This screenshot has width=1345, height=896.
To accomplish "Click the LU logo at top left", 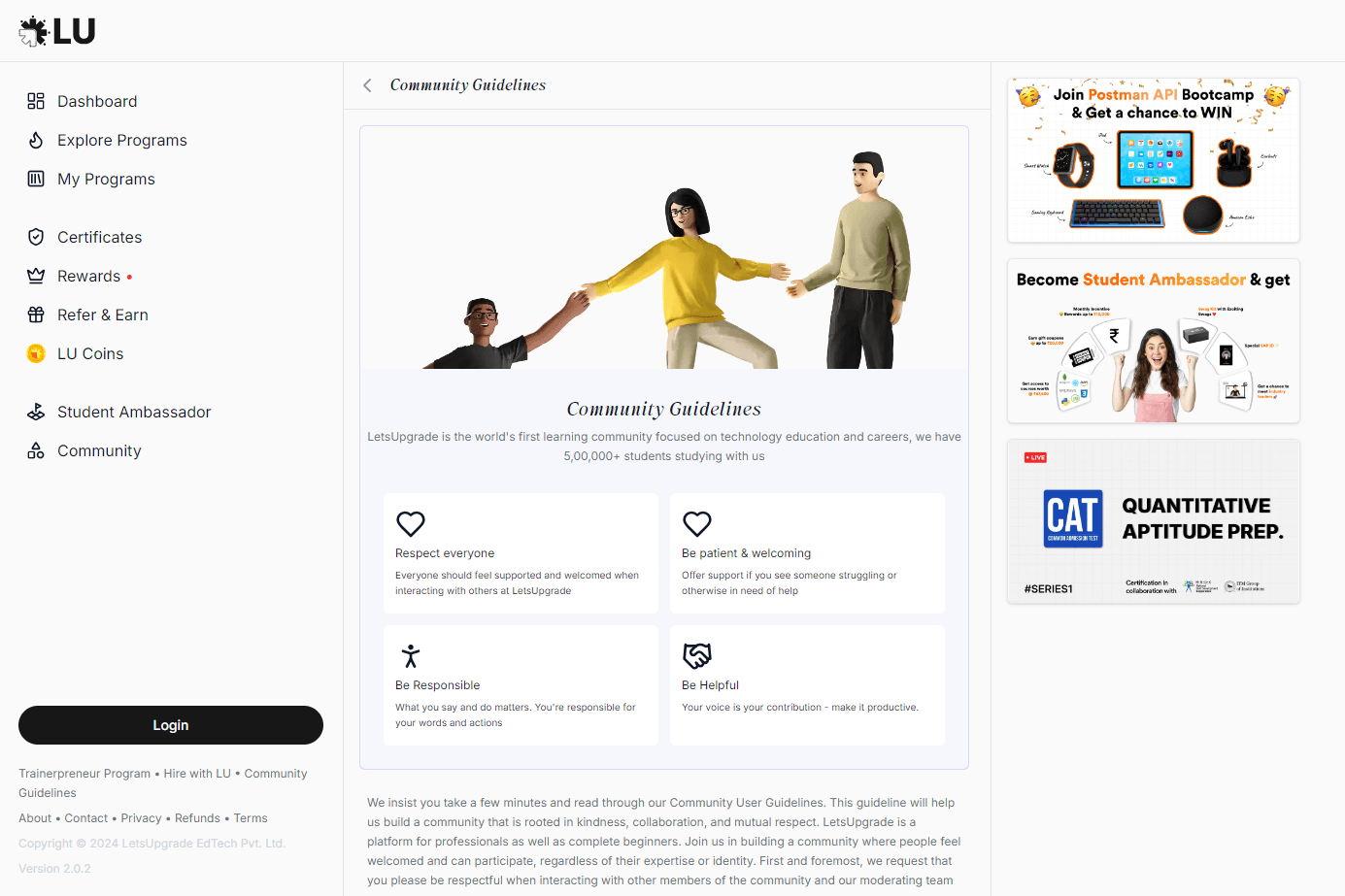I will tap(55, 30).
